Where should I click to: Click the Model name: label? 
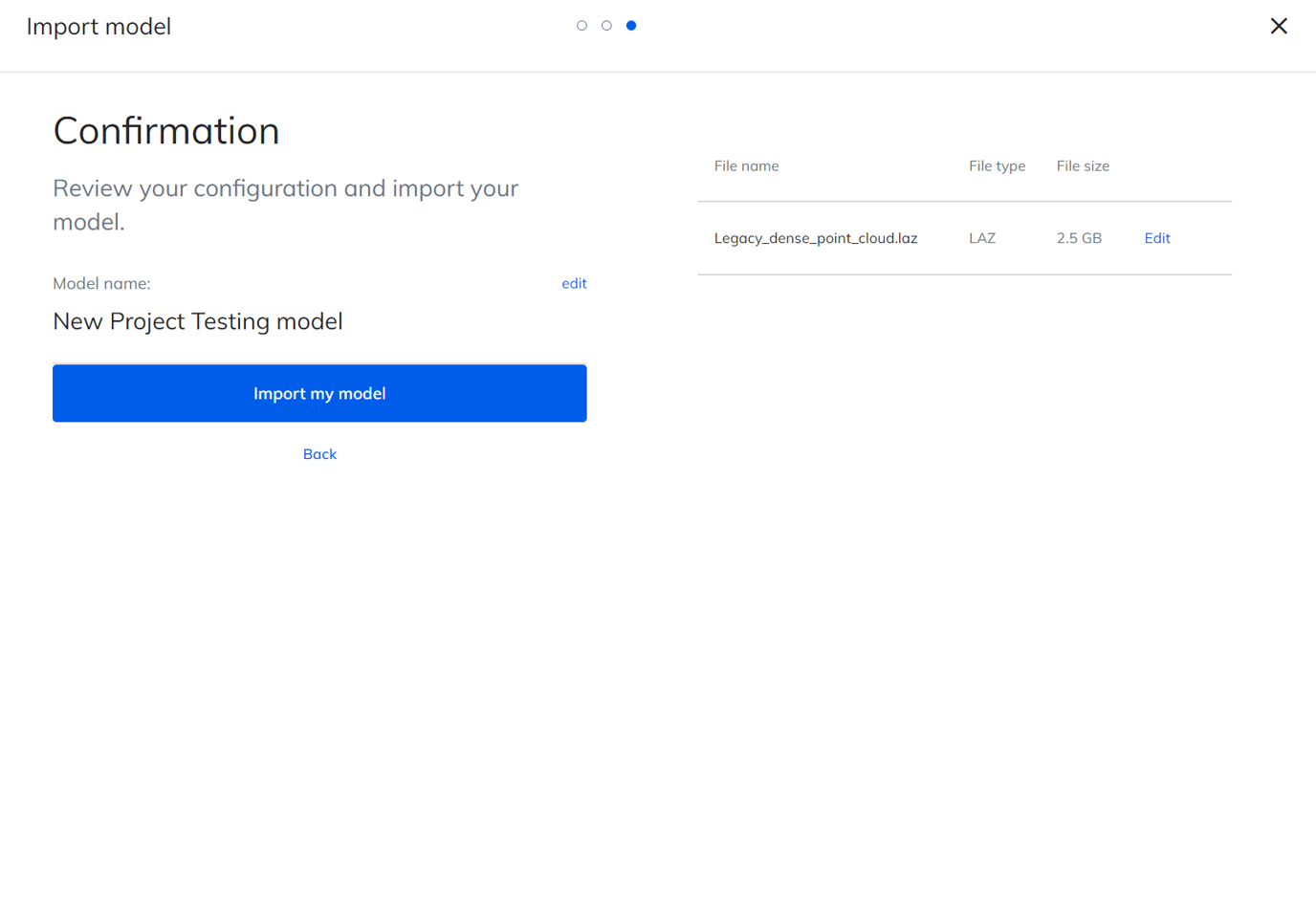pos(101,283)
